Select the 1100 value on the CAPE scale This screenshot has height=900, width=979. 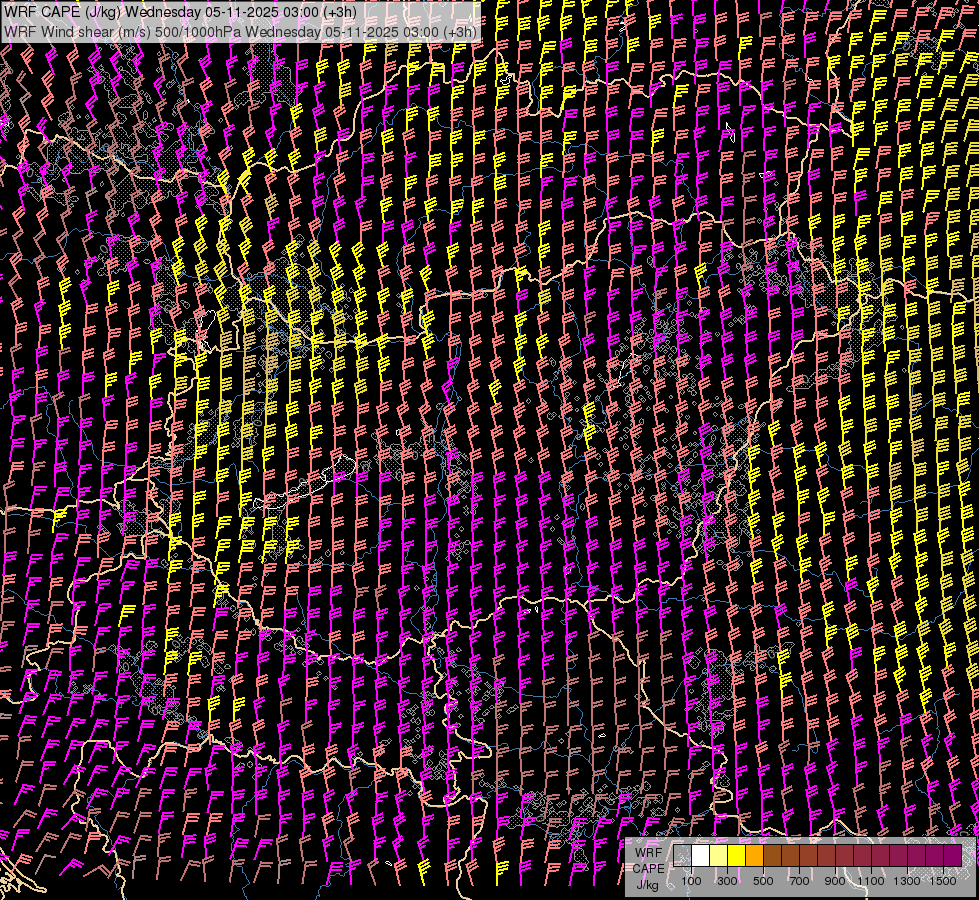(x=871, y=881)
